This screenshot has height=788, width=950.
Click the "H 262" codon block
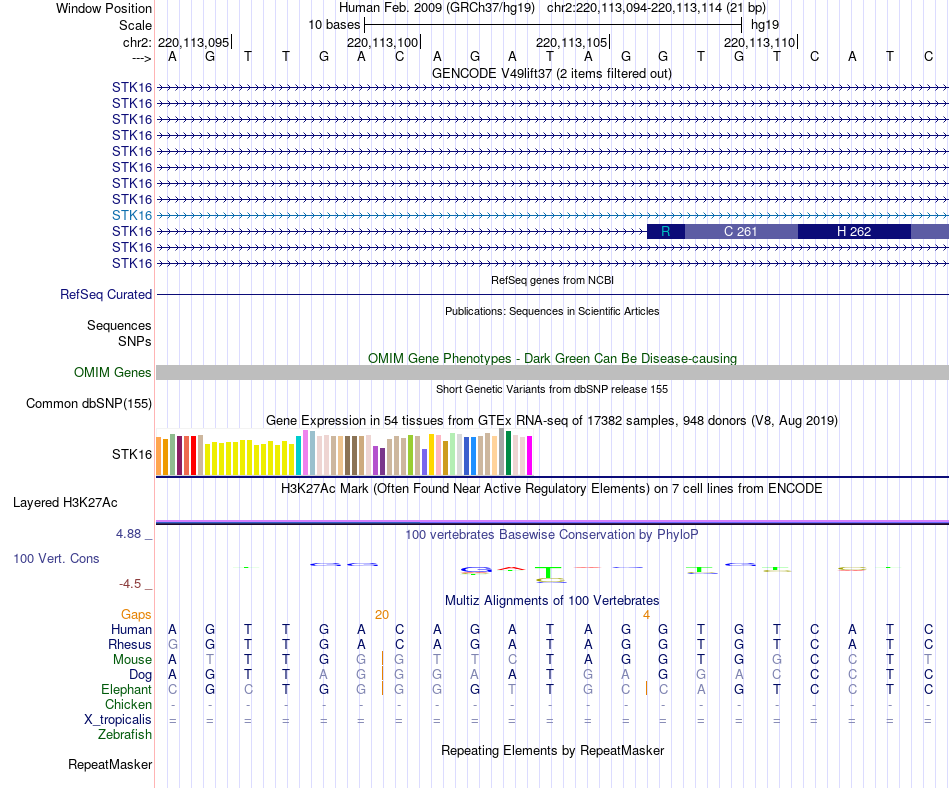click(854, 231)
